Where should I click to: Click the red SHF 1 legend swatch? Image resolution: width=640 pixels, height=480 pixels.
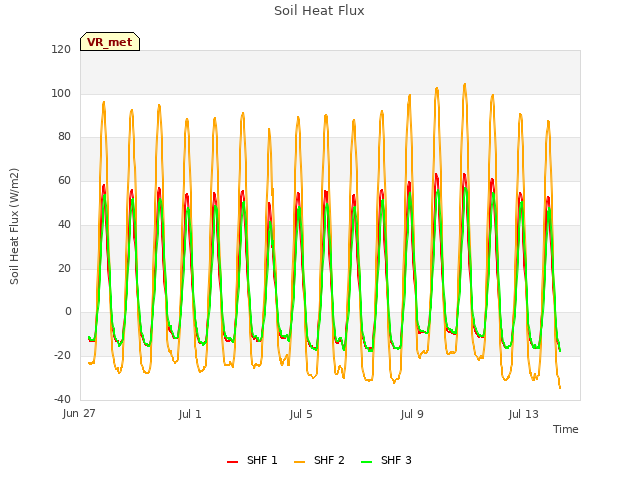tap(233, 462)
